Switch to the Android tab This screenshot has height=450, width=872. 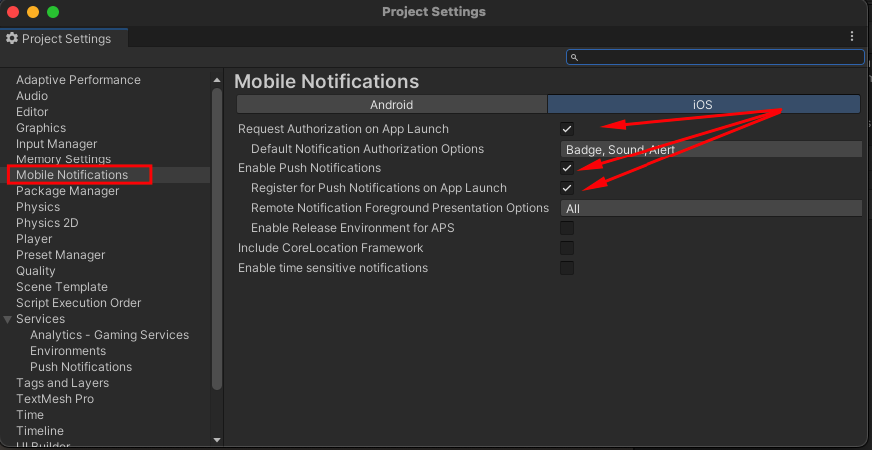click(x=391, y=104)
